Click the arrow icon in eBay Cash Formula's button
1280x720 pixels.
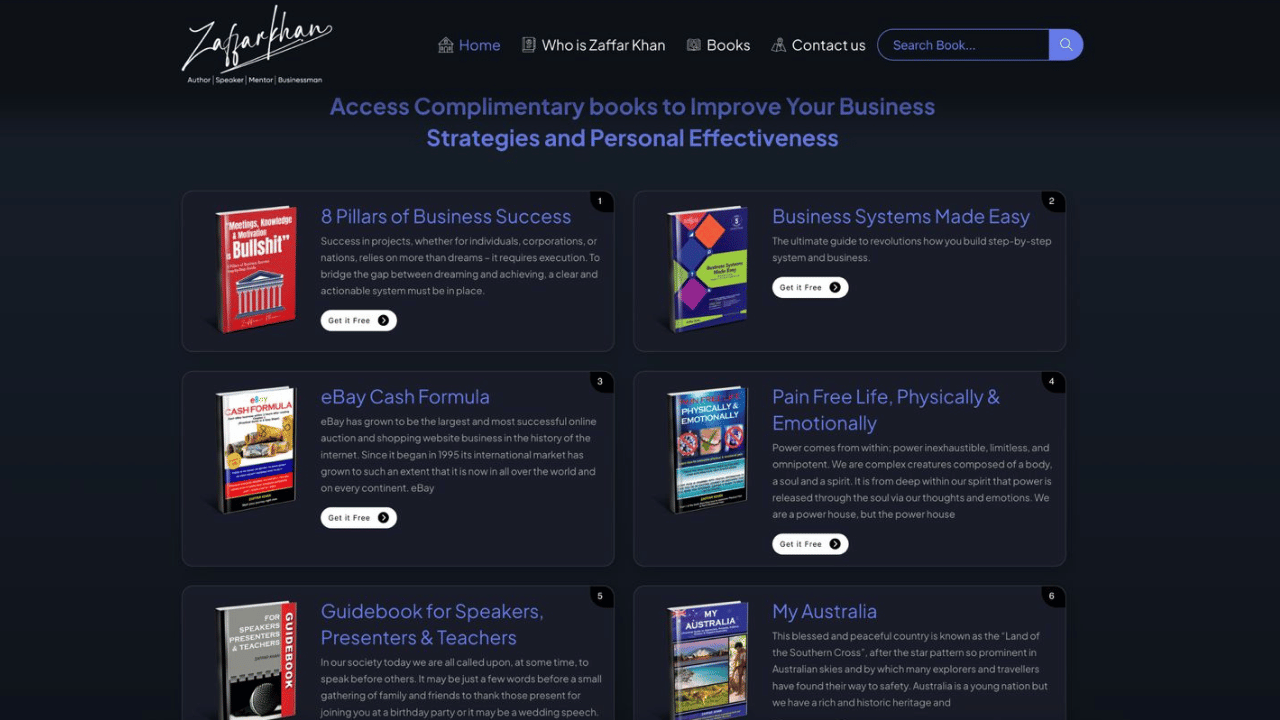click(x=383, y=518)
